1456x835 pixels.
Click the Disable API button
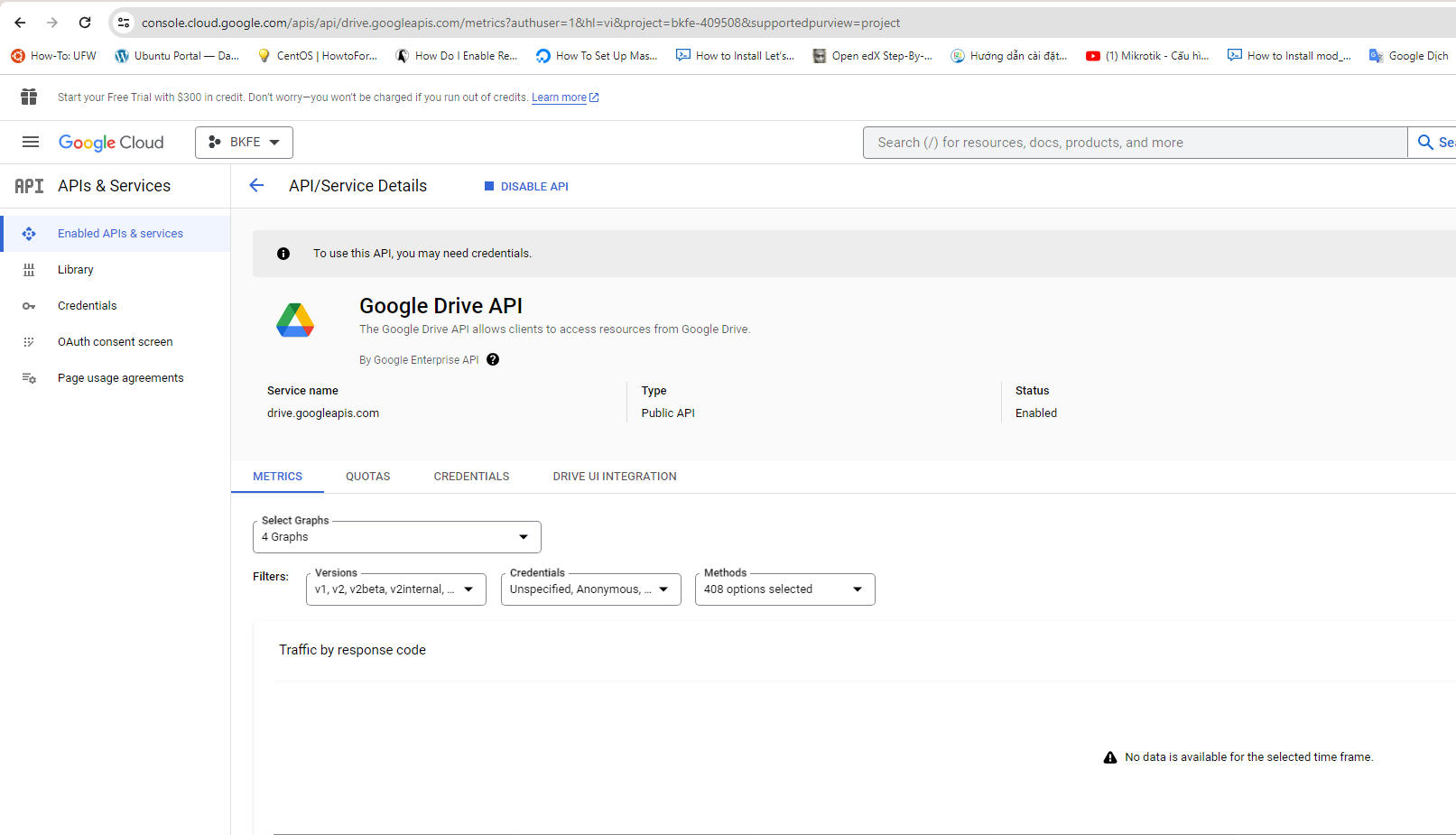pos(526,187)
